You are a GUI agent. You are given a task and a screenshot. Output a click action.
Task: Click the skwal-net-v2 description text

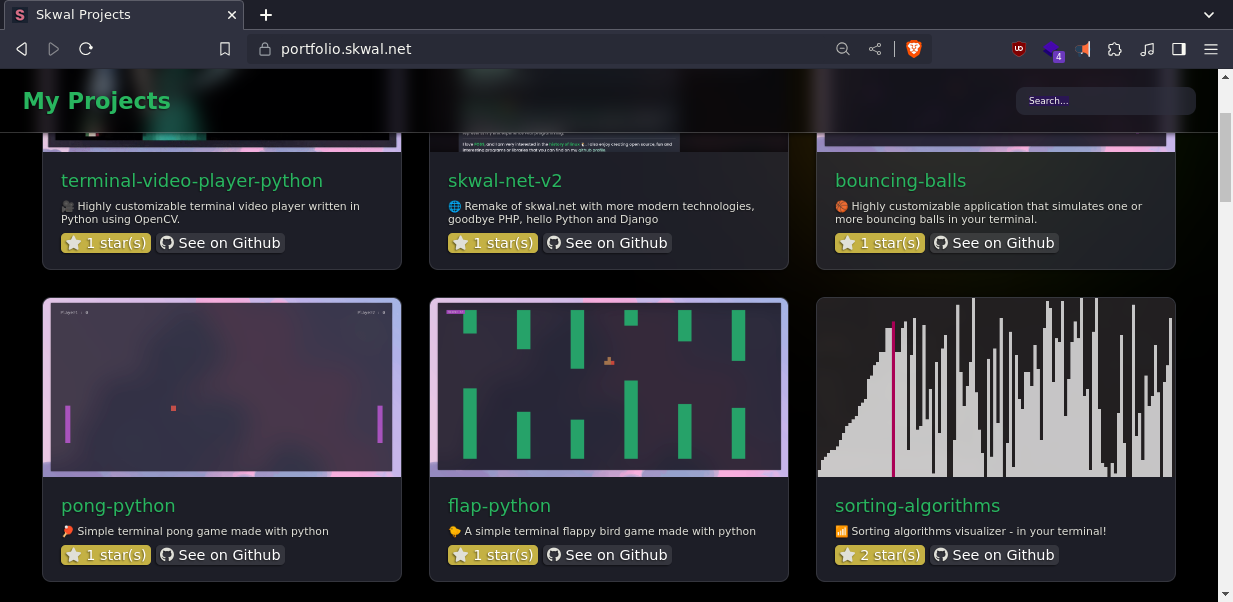coord(601,213)
